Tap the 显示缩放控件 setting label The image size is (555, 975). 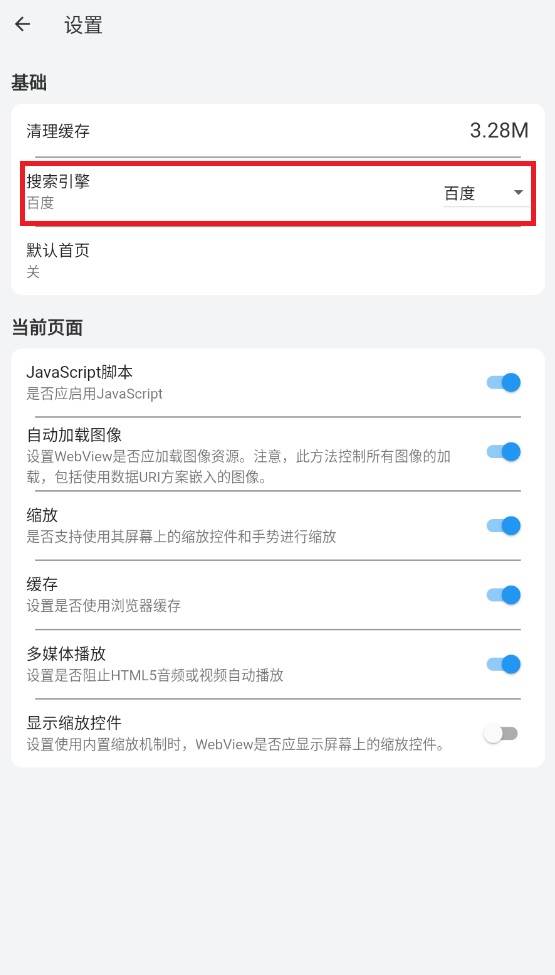(x=74, y=723)
